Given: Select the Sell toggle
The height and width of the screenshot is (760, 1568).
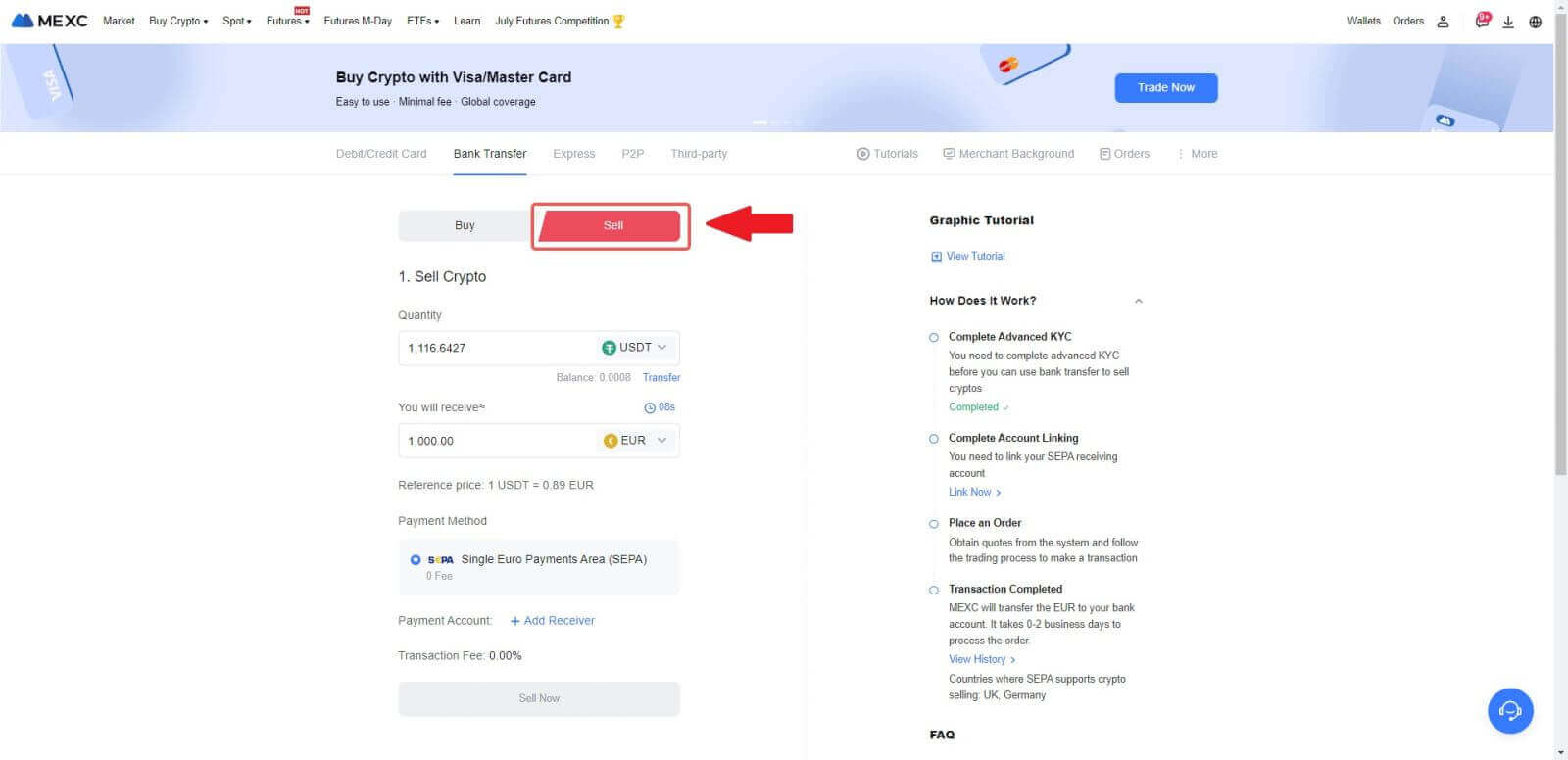Looking at the screenshot, I should pos(612,225).
